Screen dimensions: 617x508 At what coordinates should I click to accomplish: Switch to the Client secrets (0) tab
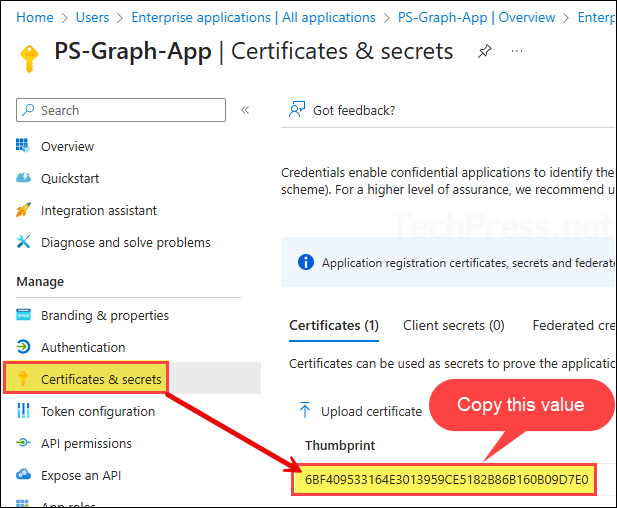coord(453,325)
